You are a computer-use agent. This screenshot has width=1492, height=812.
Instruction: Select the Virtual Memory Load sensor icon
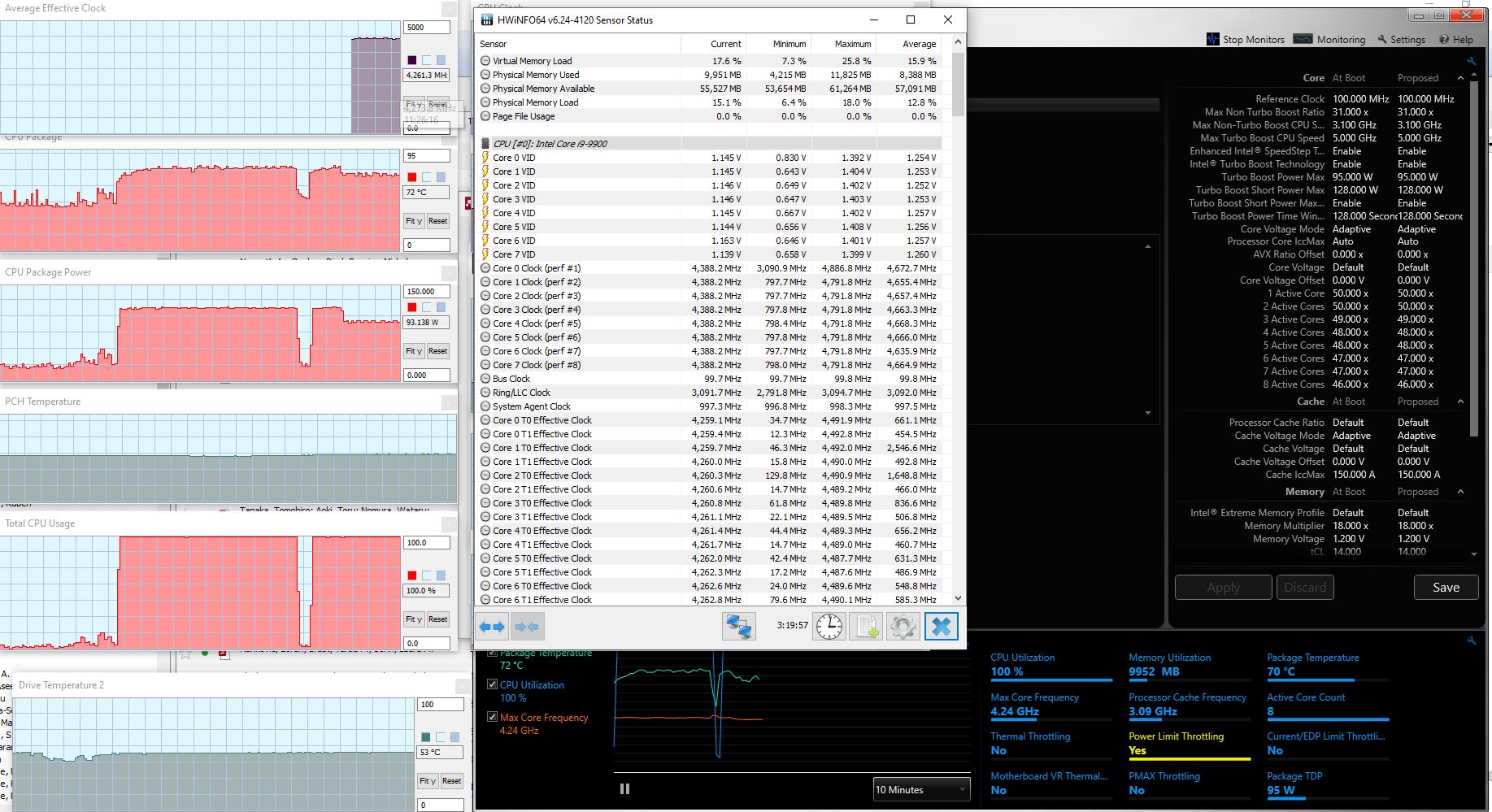(485, 61)
